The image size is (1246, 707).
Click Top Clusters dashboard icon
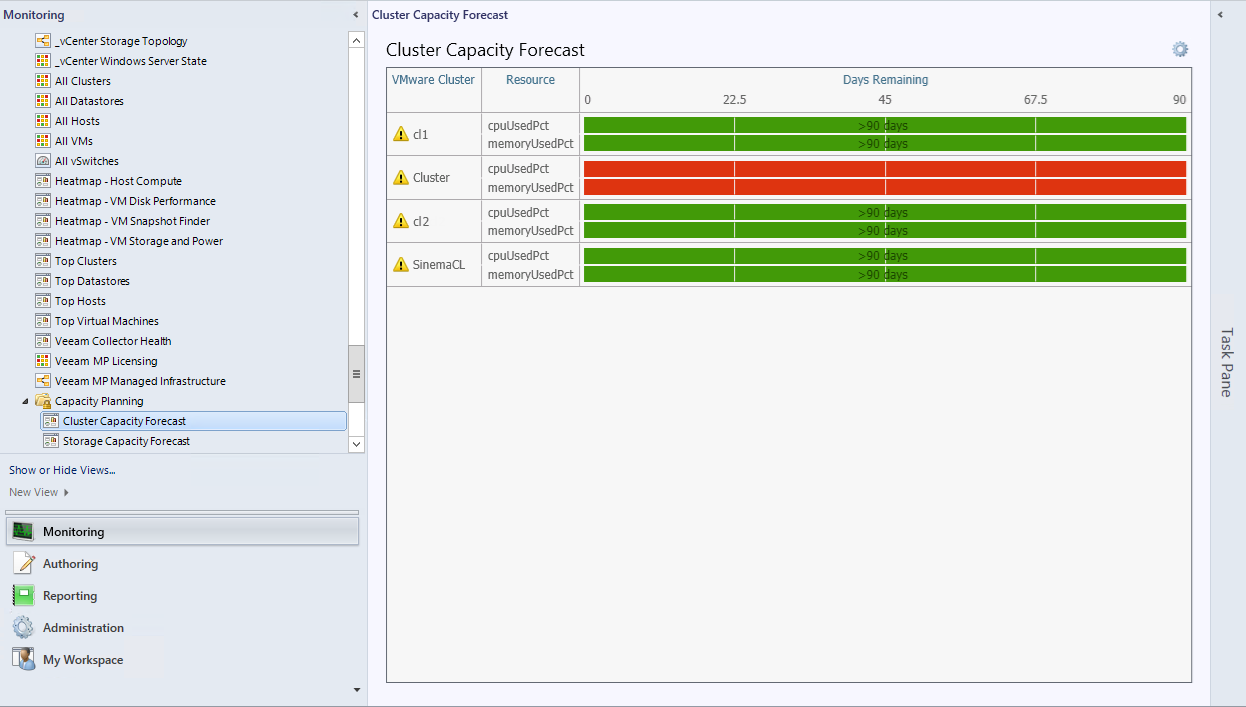click(x=43, y=261)
